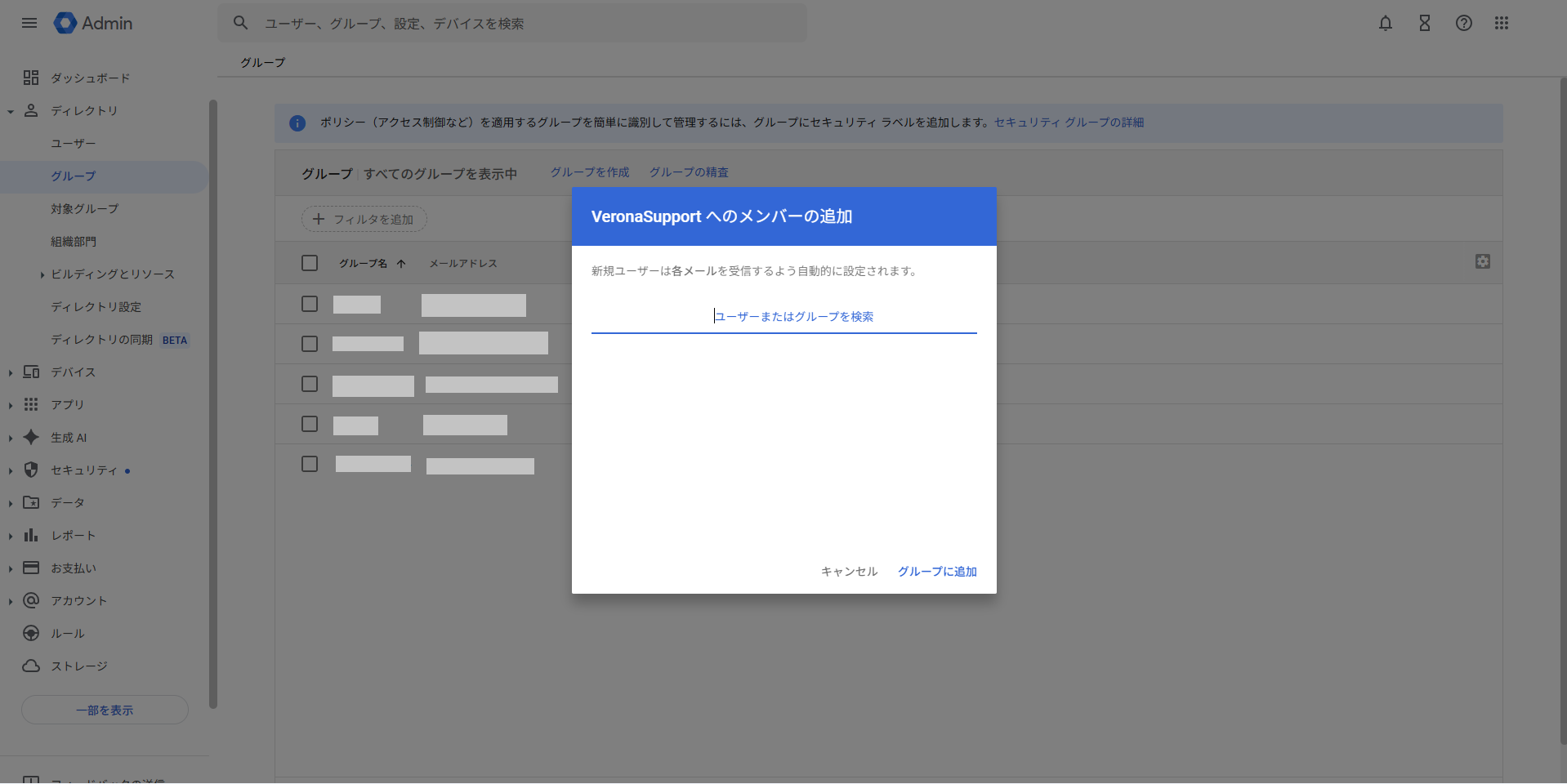This screenshot has height=784, width=1567.
Task: Open the tasks hourglass icon
Action: click(x=1425, y=23)
